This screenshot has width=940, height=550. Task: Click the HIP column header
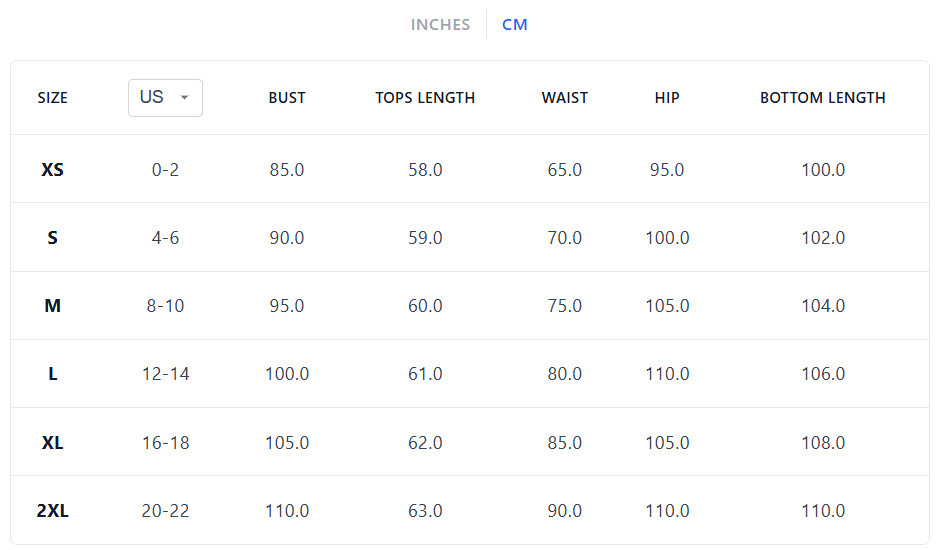point(667,98)
